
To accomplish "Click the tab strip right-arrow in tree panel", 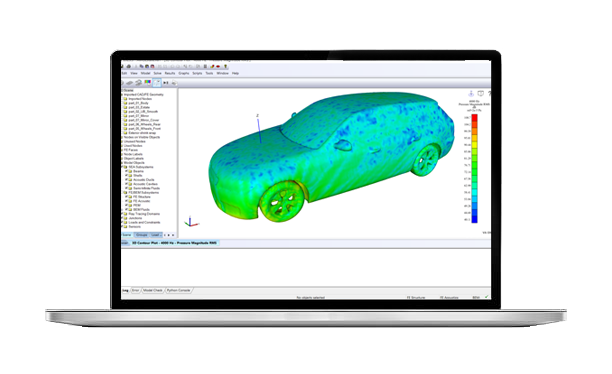I will (x=168, y=235).
